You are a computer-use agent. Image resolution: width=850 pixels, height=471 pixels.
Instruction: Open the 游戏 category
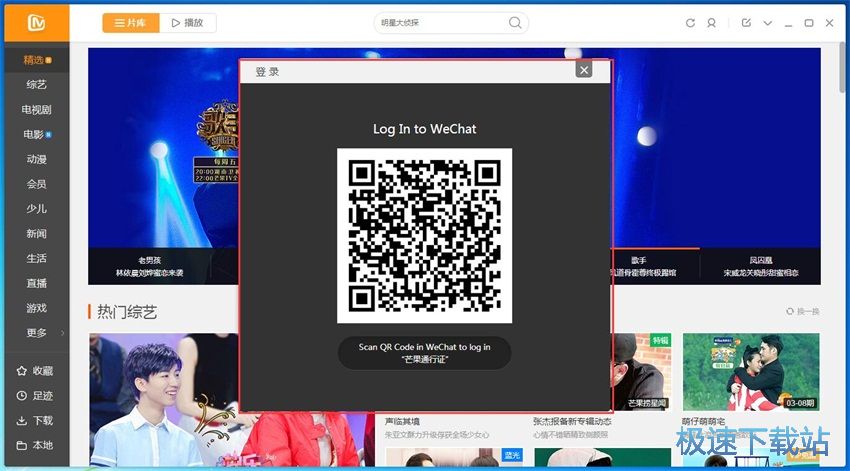point(37,308)
